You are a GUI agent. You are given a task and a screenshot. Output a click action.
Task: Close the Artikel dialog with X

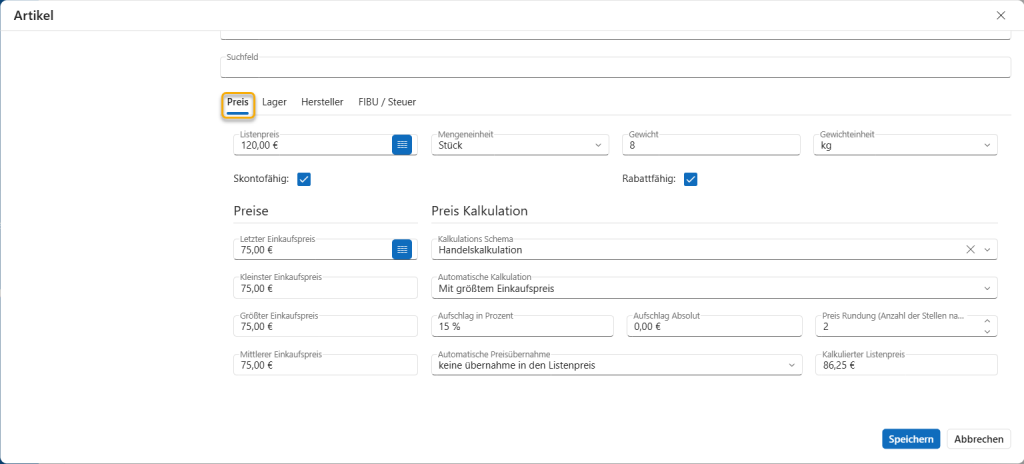1001,15
